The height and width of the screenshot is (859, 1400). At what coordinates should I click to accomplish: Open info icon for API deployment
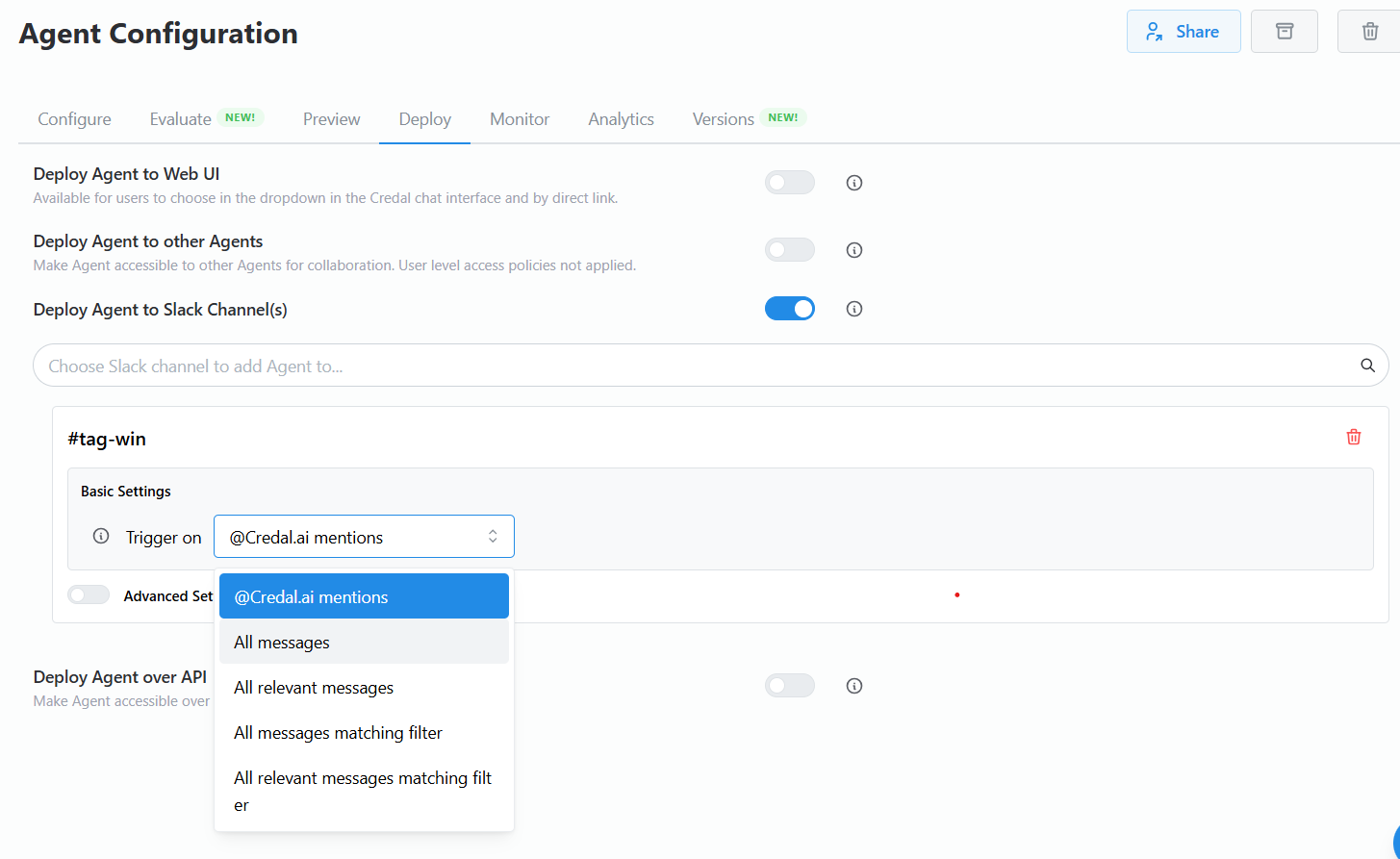coord(853,686)
